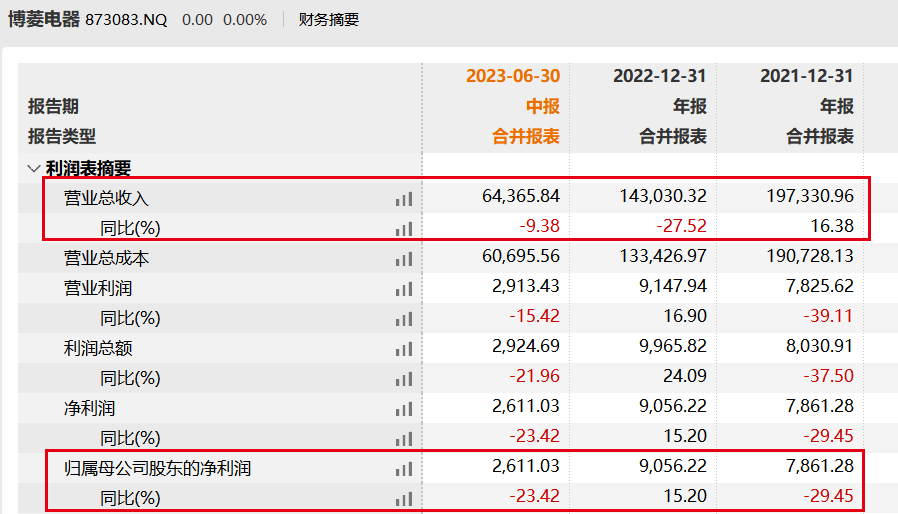Select the 2022-12-31 report period header

click(x=660, y=76)
